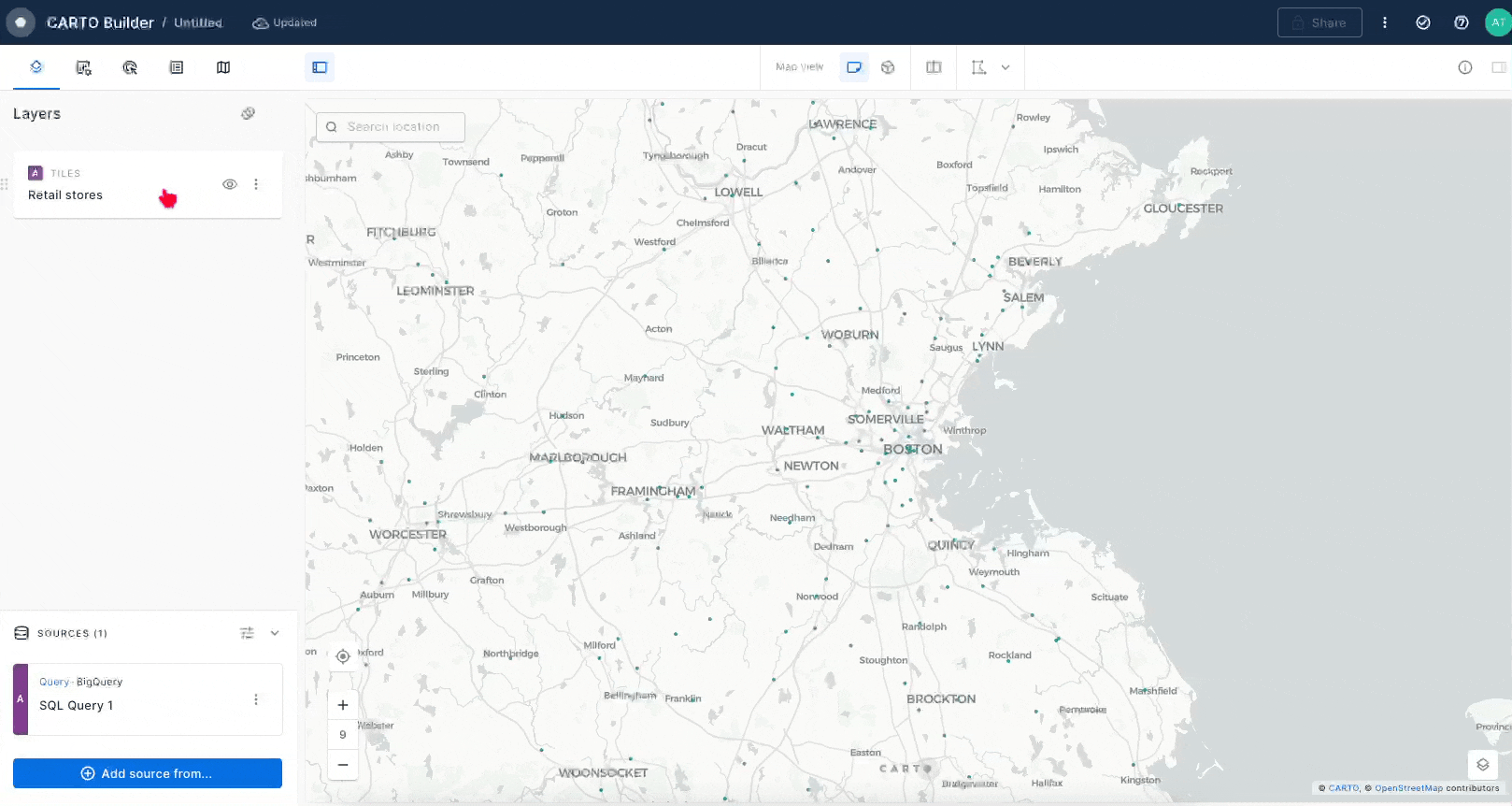The height and width of the screenshot is (806, 1512).
Task: Click the Search location field
Action: (x=392, y=127)
